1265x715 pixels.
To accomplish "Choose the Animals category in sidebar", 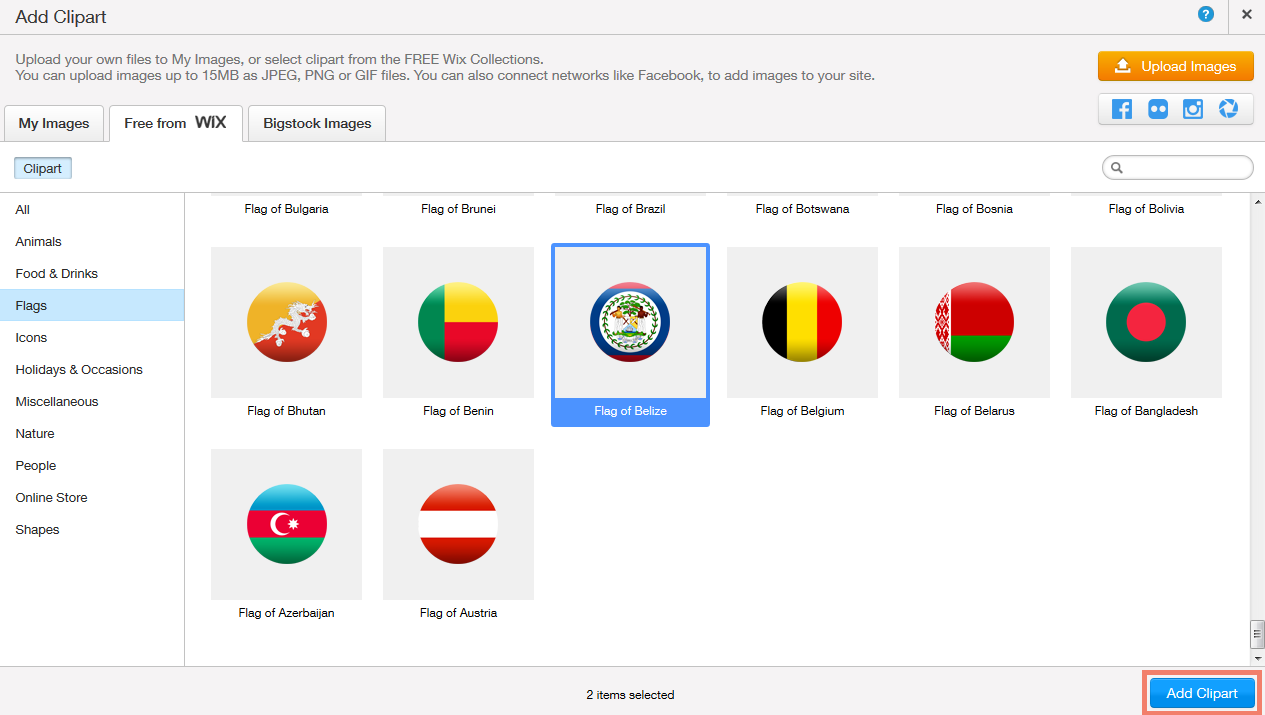I will point(39,242).
